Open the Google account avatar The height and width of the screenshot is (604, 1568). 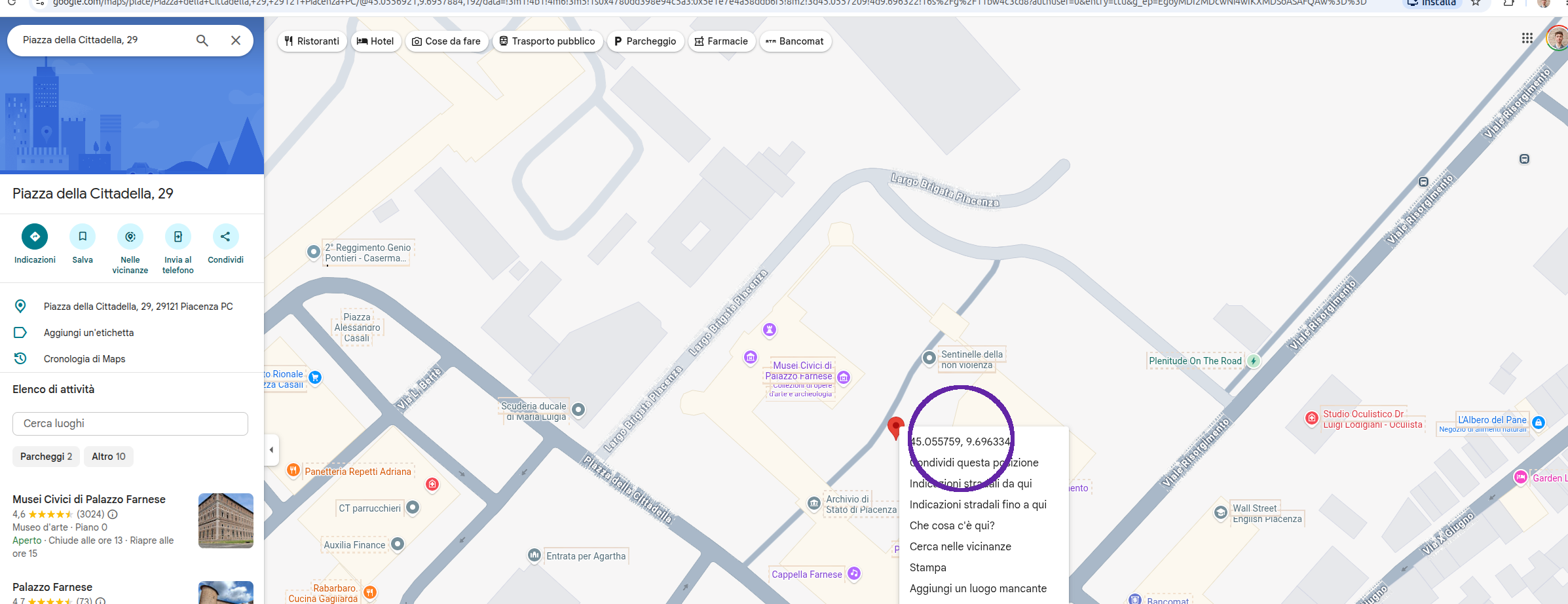point(1558,39)
